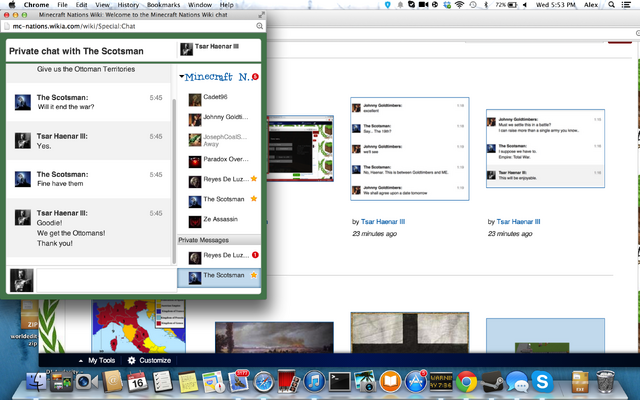Select Ze Assassin in the user list
640x400 pixels.
(x=219, y=221)
